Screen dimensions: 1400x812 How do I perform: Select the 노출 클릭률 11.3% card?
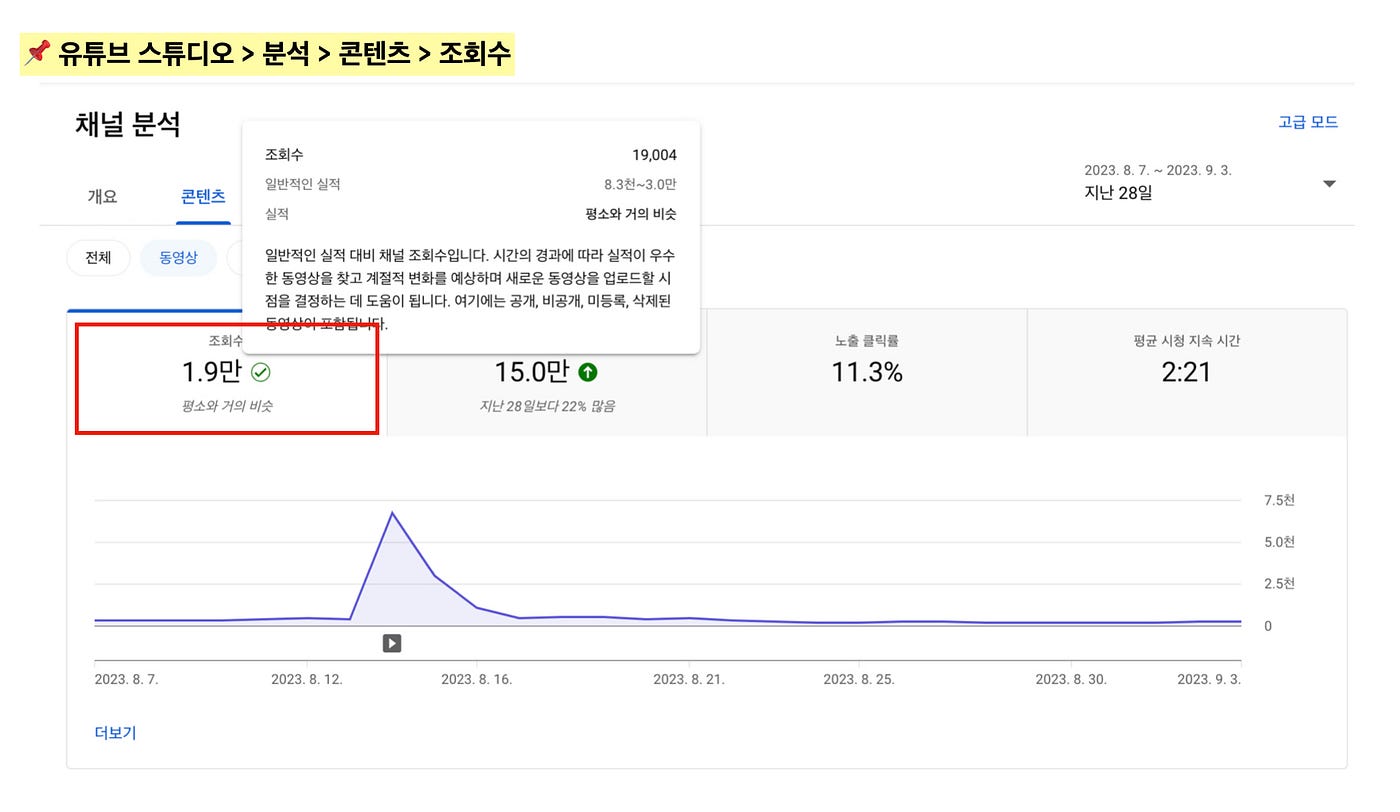pos(867,372)
